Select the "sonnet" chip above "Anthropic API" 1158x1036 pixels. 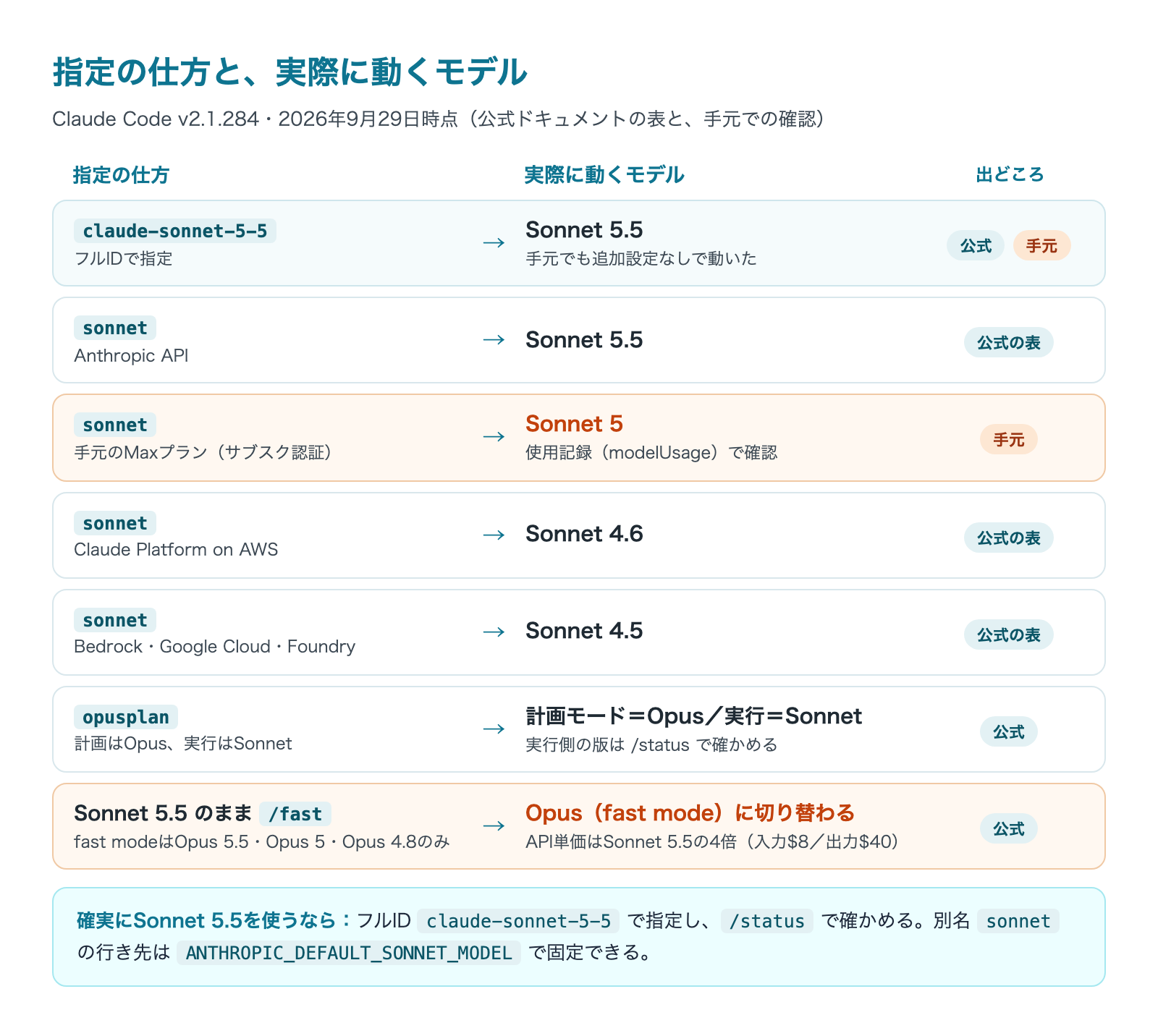(x=115, y=328)
